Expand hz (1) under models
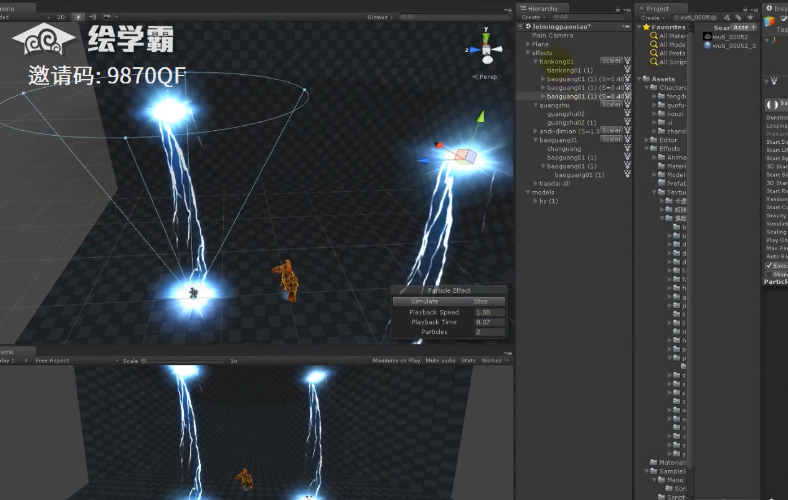Viewport: 788px width, 500px height. [x=535, y=201]
